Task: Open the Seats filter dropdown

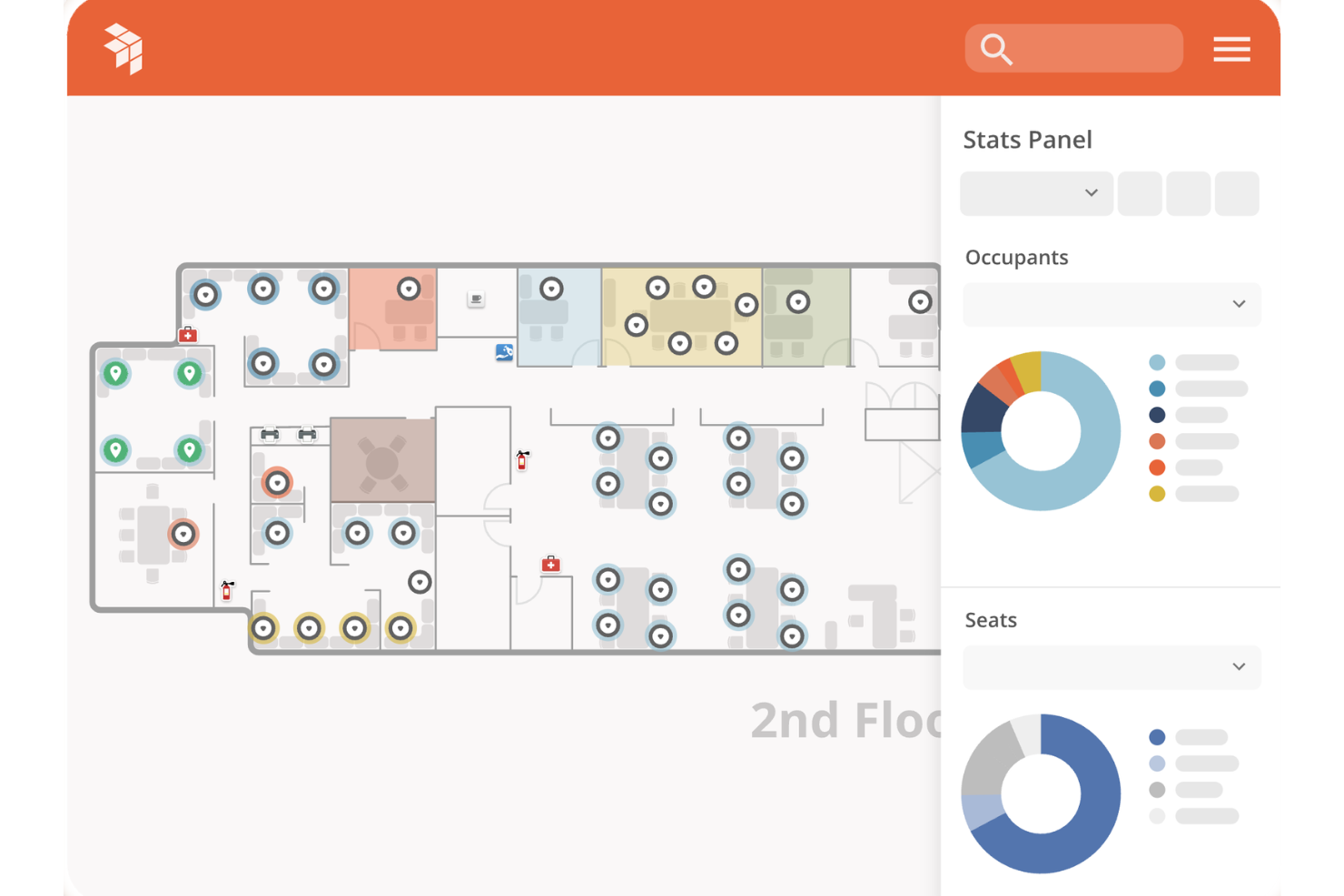Action: (x=1112, y=667)
